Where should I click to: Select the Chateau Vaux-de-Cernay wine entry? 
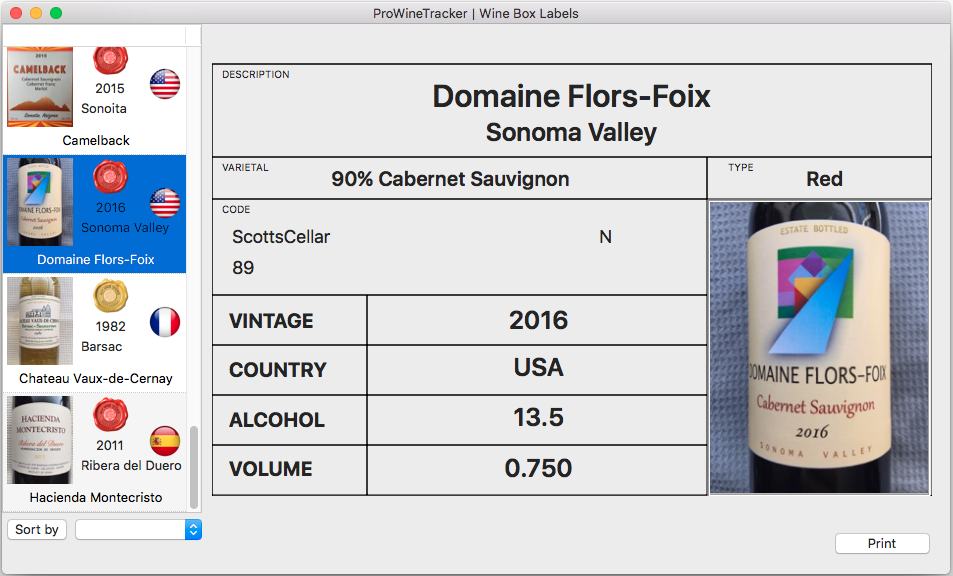click(39, 322)
